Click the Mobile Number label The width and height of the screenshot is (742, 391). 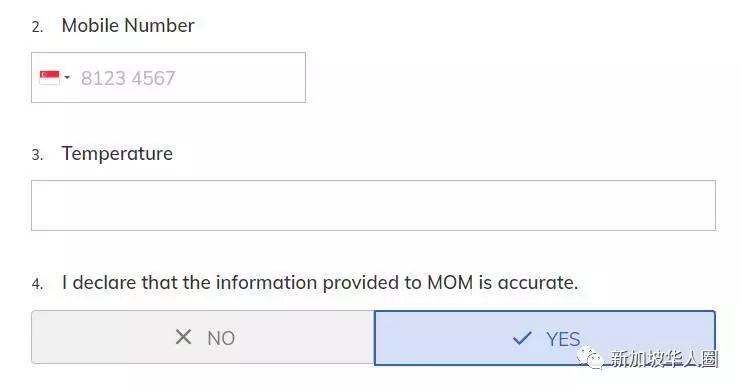(x=128, y=26)
